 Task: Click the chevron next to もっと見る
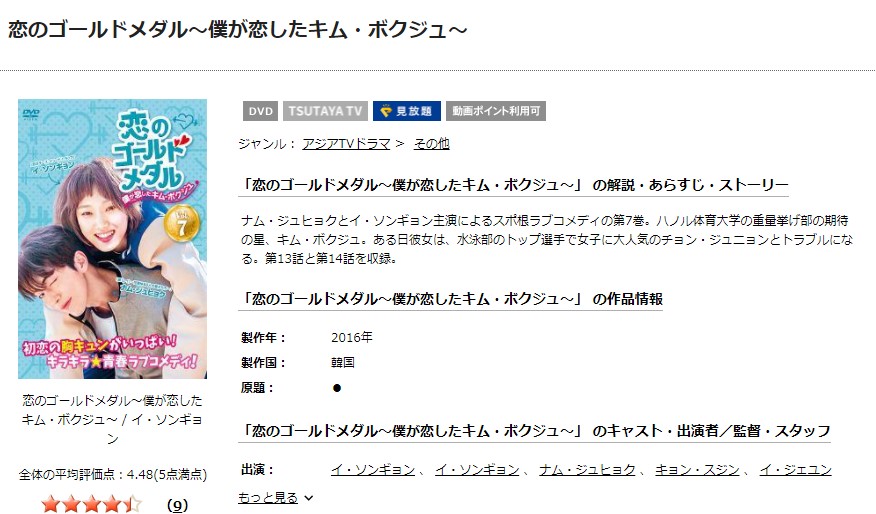click(309, 498)
